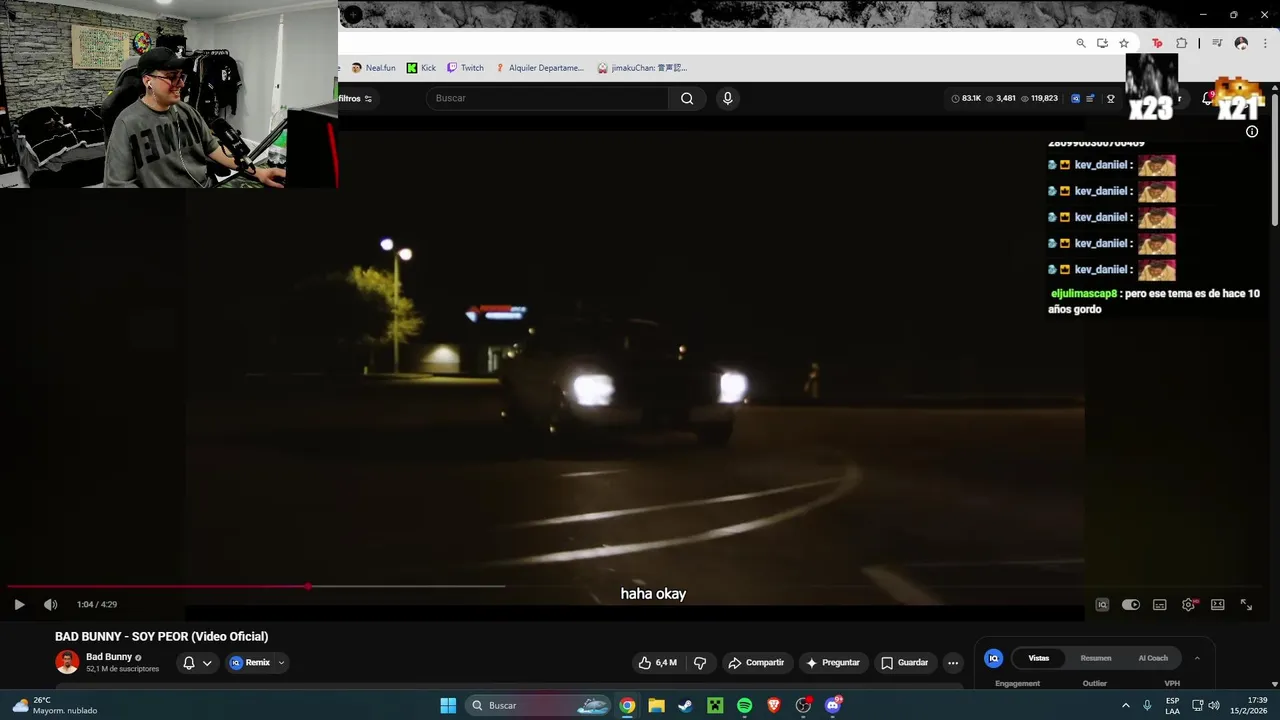Click the vidIQ blue icon in the stats bar
The width and height of the screenshot is (1280, 720).
tap(1075, 98)
